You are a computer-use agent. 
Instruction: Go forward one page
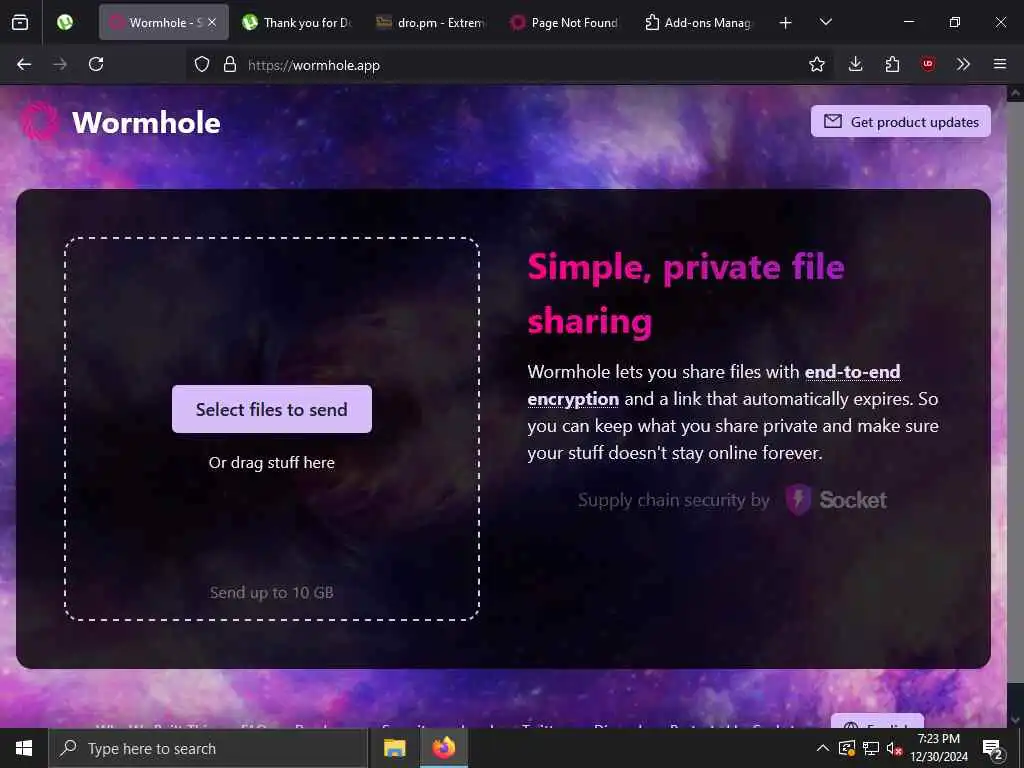tap(60, 64)
